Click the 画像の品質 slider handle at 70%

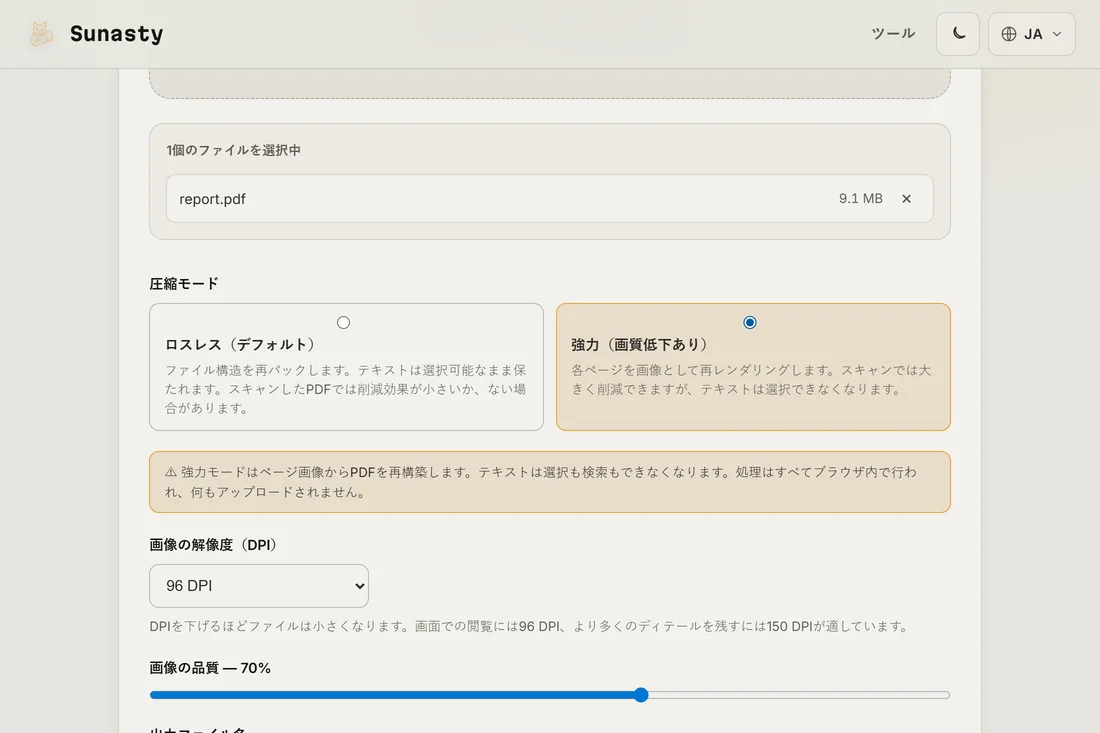640,695
